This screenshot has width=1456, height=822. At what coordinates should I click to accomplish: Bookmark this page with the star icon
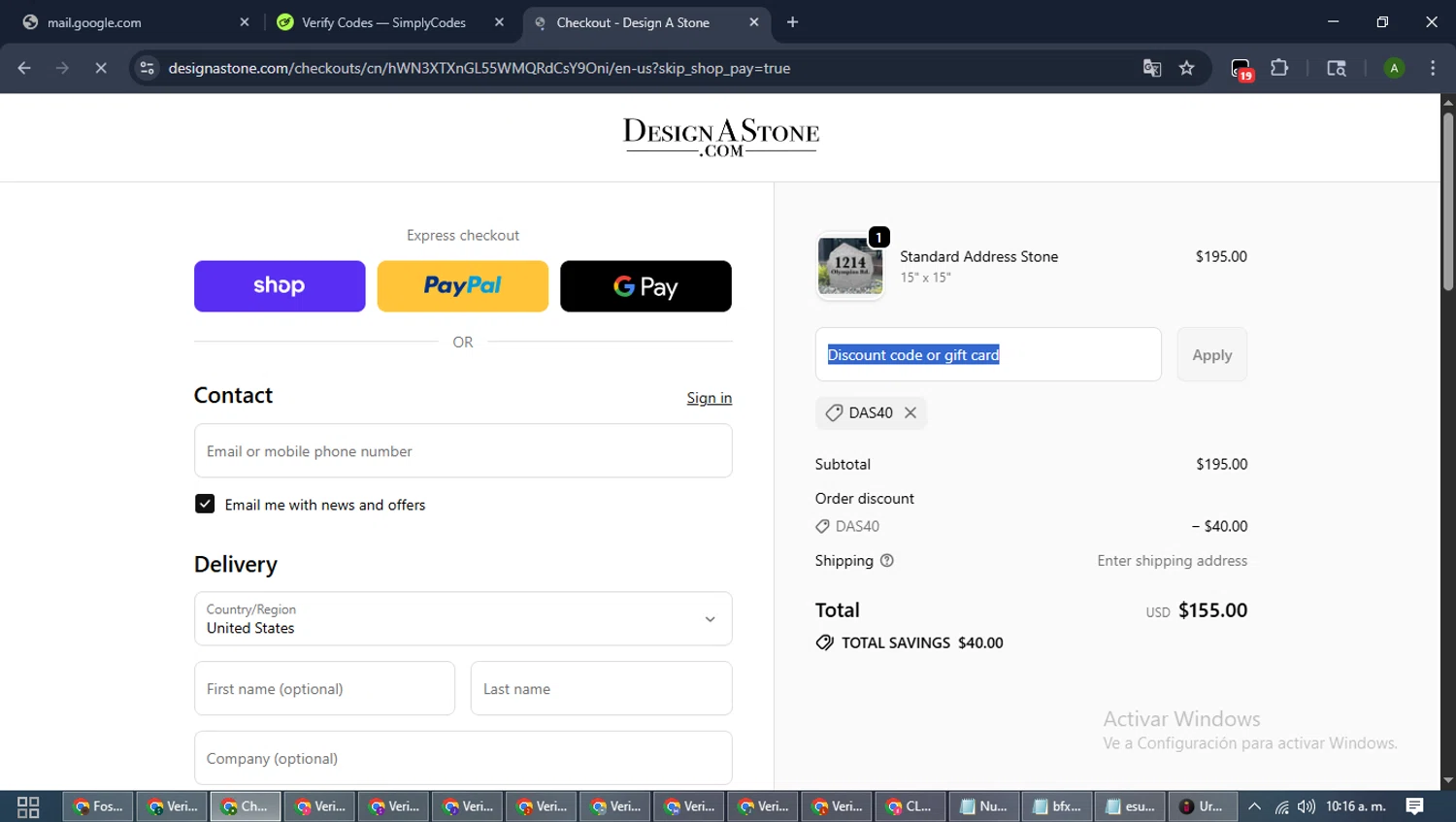1186,68
